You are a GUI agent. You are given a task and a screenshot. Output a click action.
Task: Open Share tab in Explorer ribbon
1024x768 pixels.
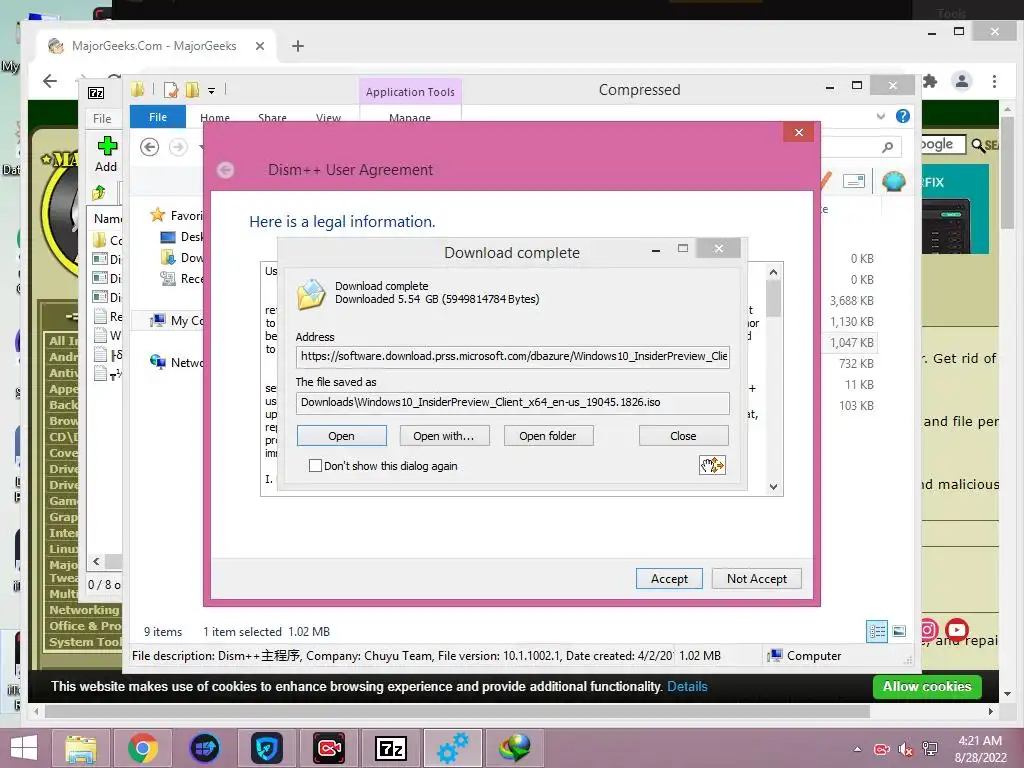tap(272, 118)
